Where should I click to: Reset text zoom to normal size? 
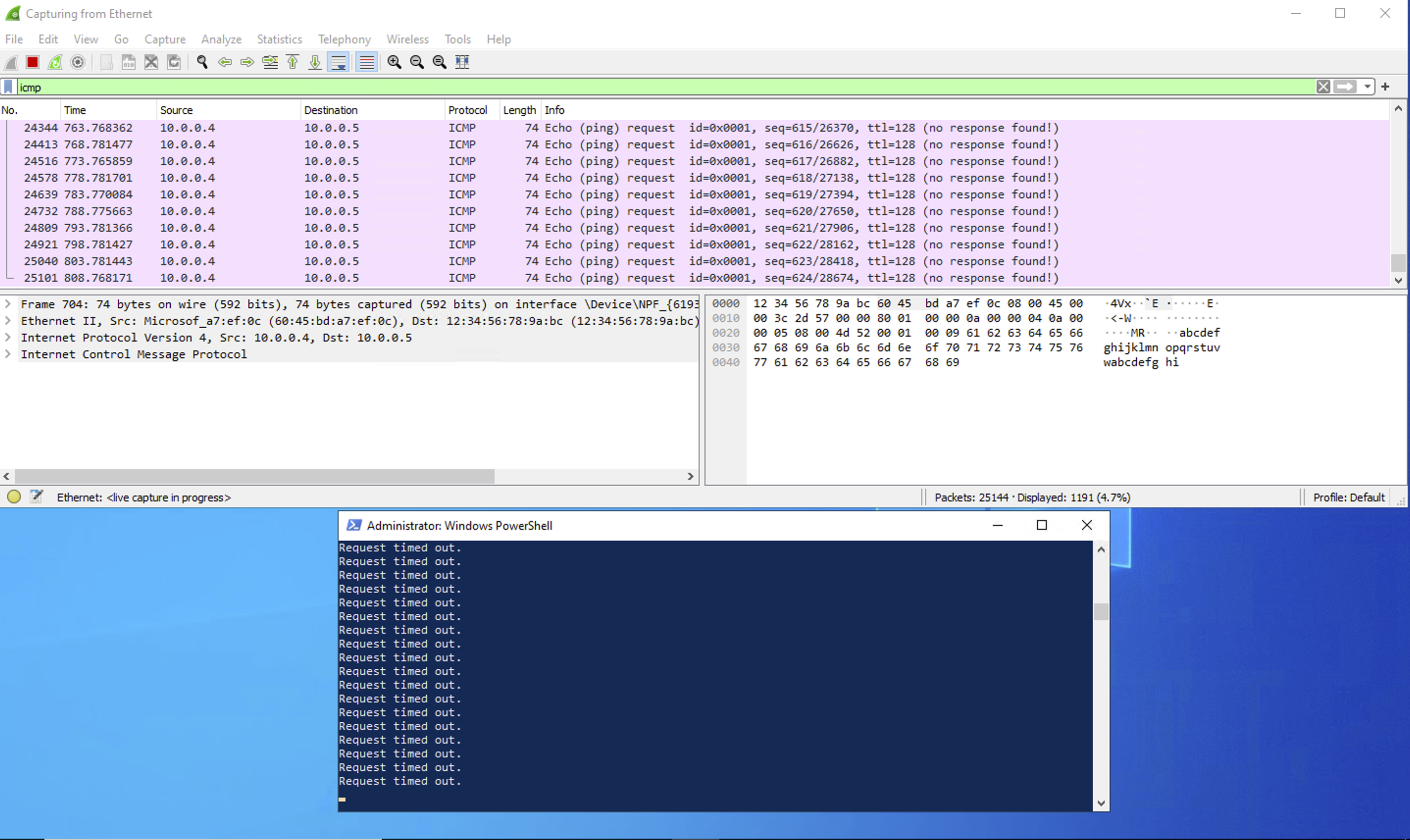click(440, 62)
